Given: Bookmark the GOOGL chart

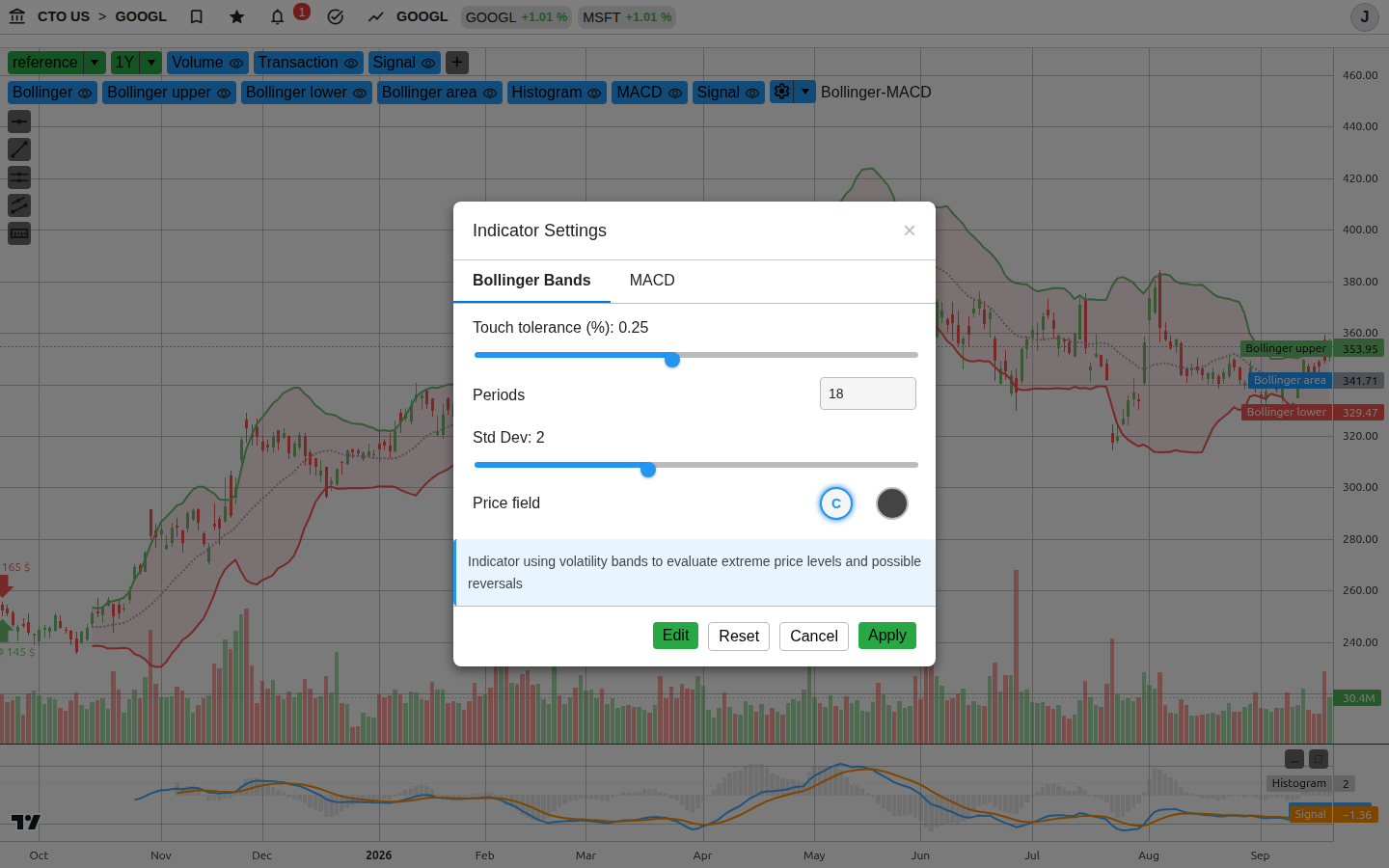Looking at the screenshot, I should (x=197, y=16).
